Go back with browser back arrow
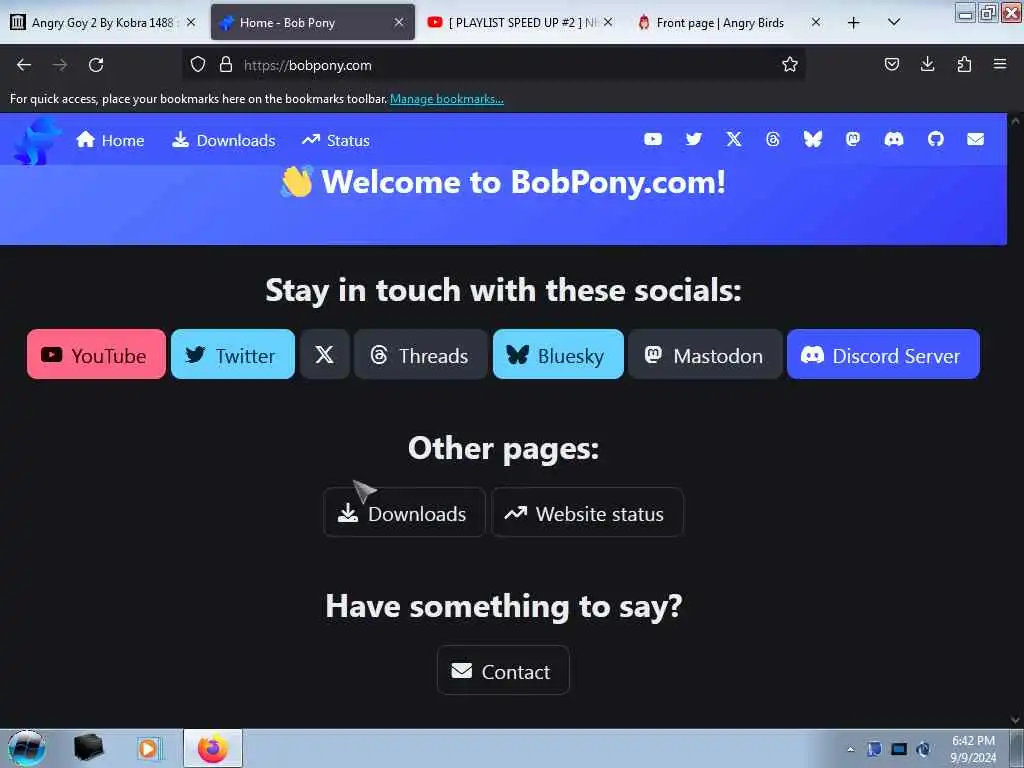 24,65
